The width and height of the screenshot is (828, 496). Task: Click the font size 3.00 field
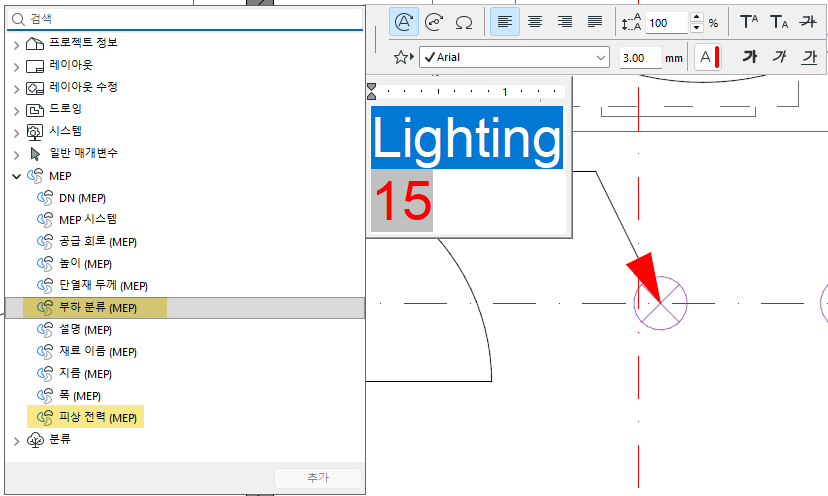coord(640,58)
